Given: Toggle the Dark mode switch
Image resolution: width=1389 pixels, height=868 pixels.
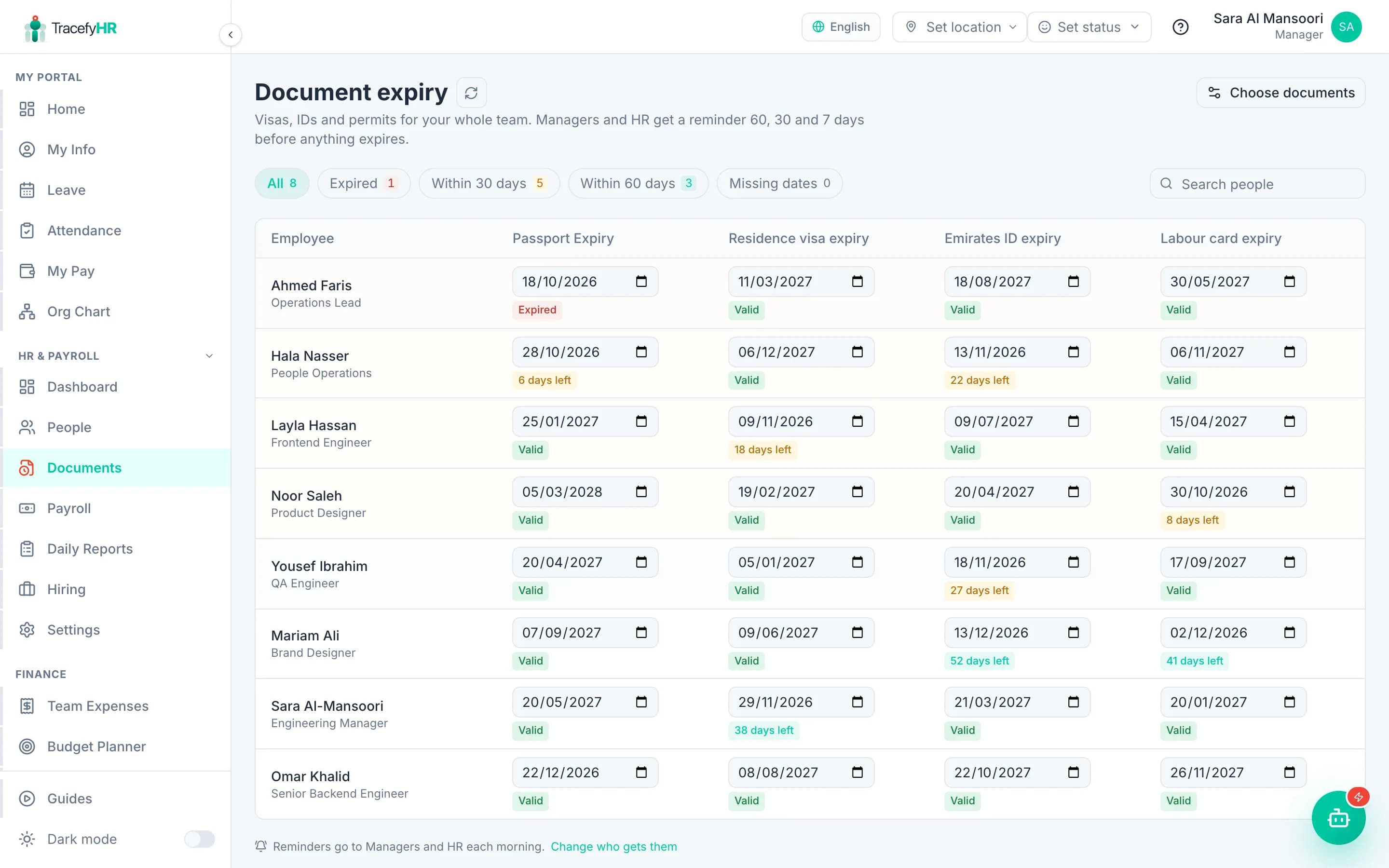Looking at the screenshot, I should coord(199,839).
